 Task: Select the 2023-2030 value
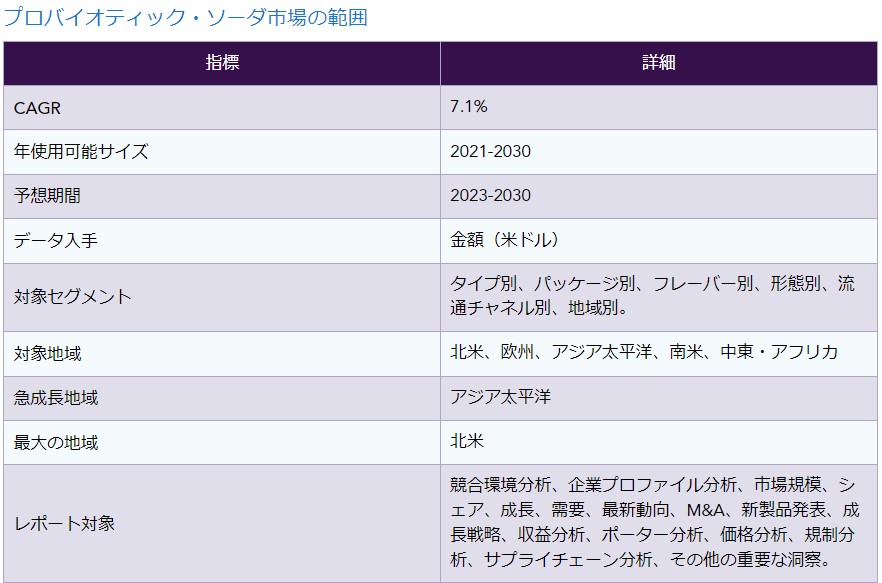[490, 196]
